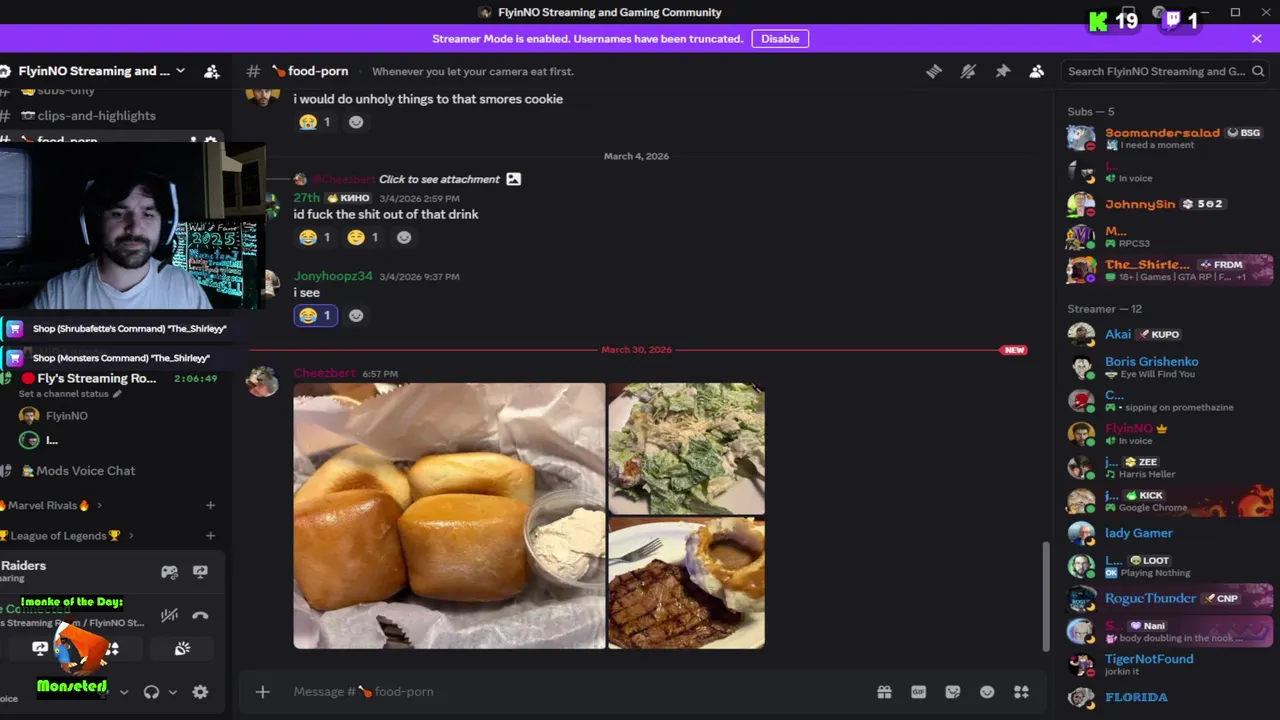Click the gift icon in message bar
The image size is (1280, 720).
coord(884,692)
